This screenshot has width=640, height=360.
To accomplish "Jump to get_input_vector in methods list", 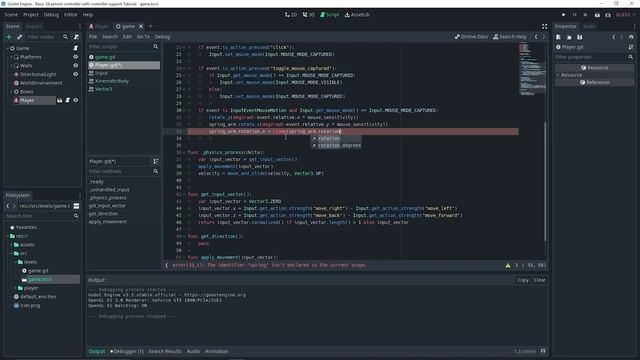I will 107,206.
